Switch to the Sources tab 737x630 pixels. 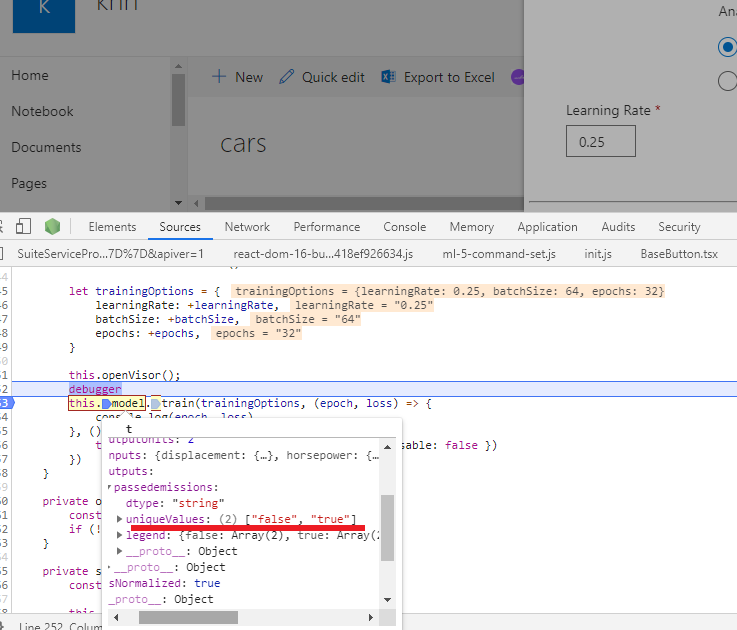180,227
